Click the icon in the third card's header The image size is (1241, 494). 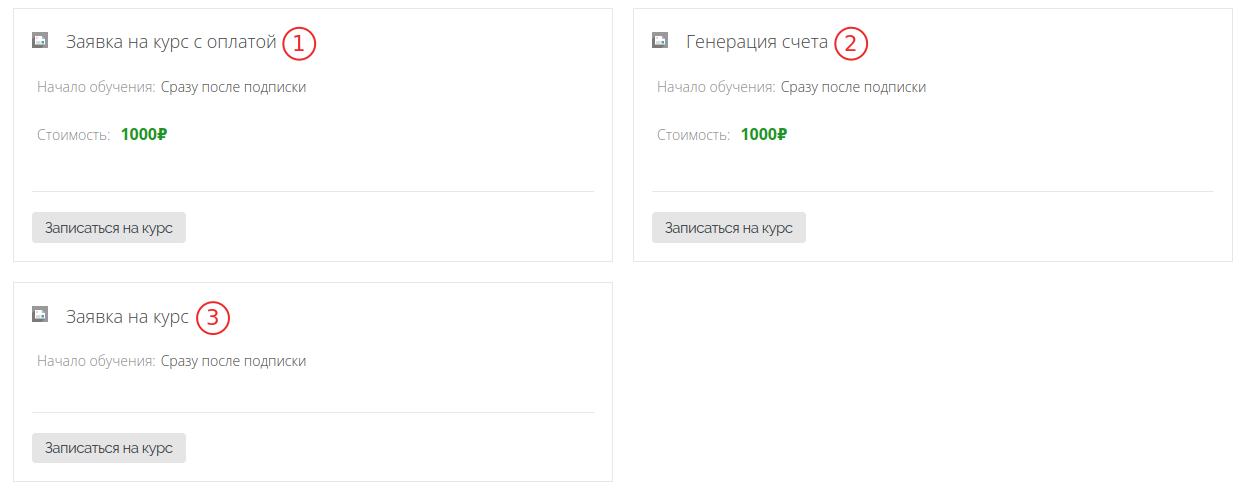click(x=40, y=314)
